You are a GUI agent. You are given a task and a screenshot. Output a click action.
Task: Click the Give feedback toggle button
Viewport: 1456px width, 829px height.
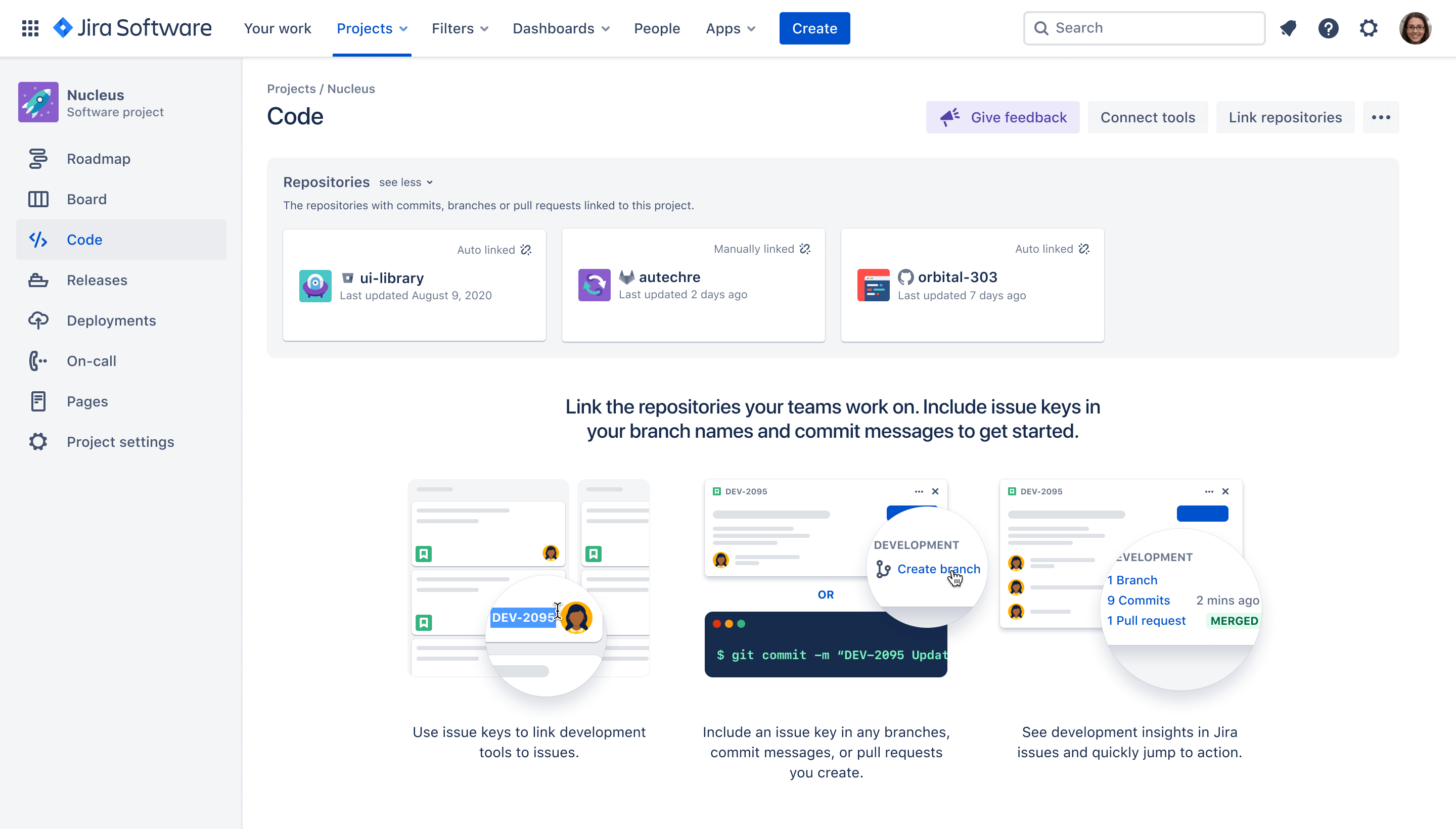[1002, 117]
